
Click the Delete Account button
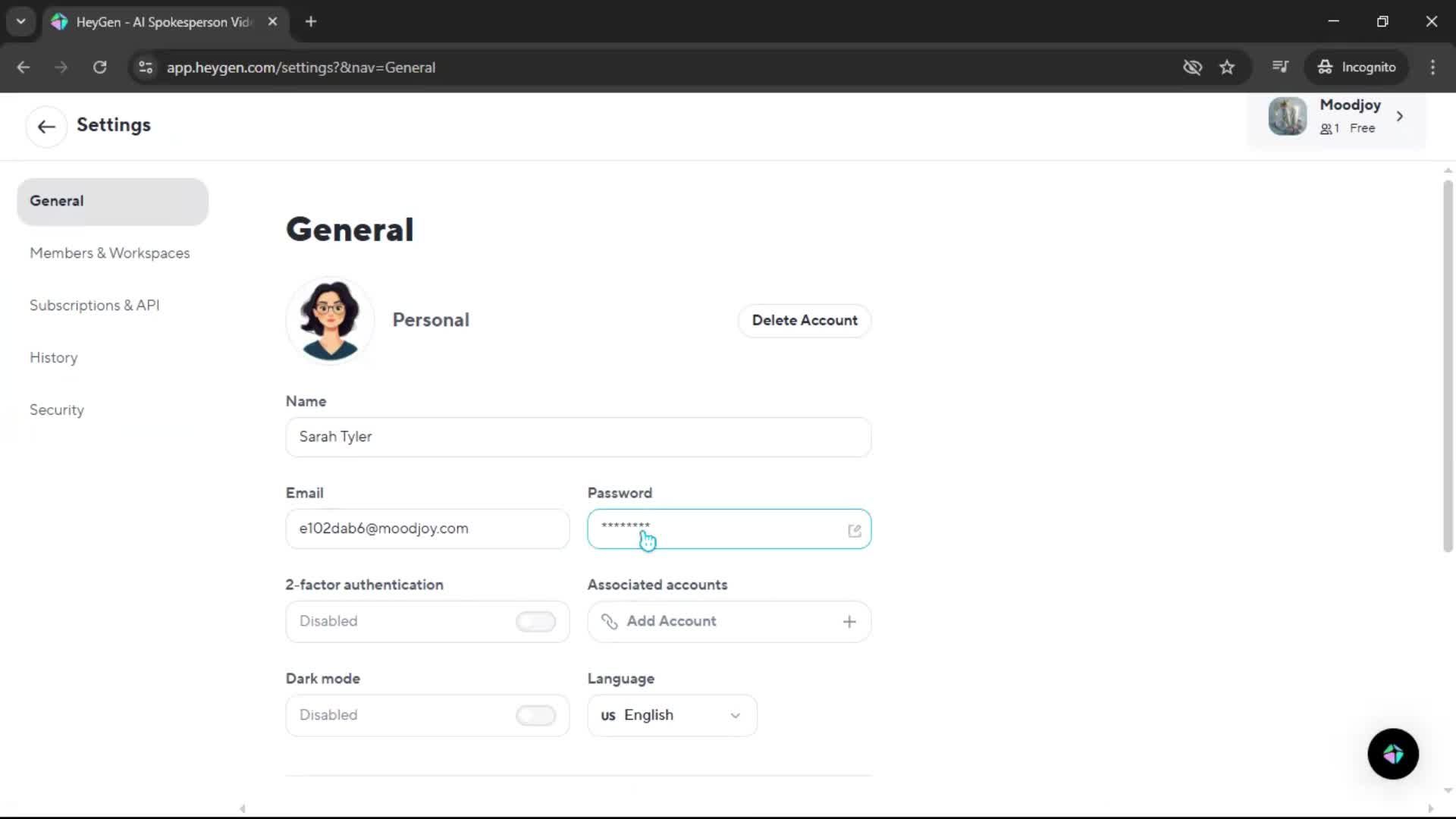[805, 320]
